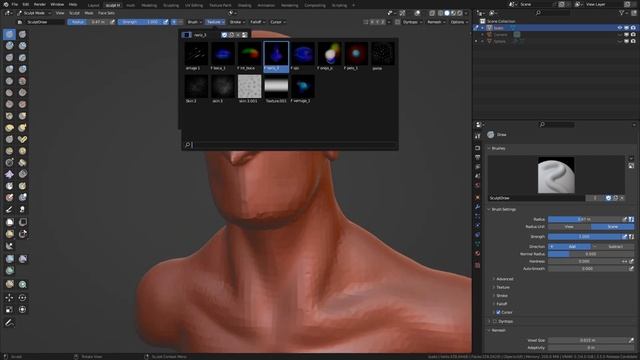Toggle Cursor checkbox in brush settings
This screenshot has width=640, height=360.
pyautogui.click(x=498, y=312)
